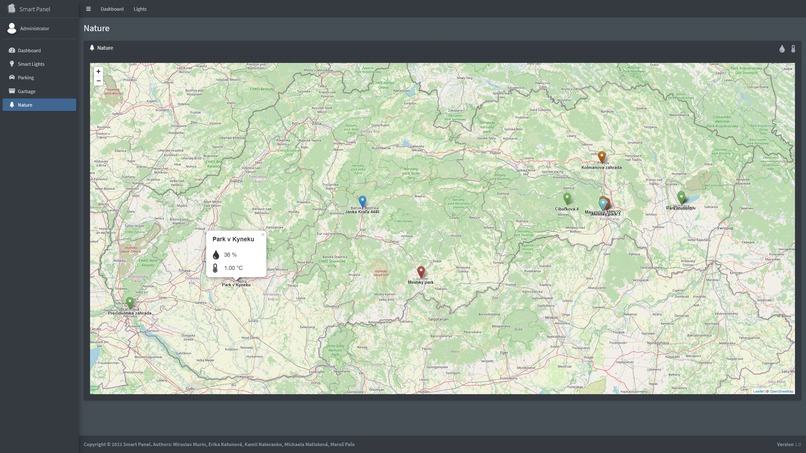Select the green marker near Michalovce
The width and height of the screenshot is (806, 453).
tap(681, 197)
